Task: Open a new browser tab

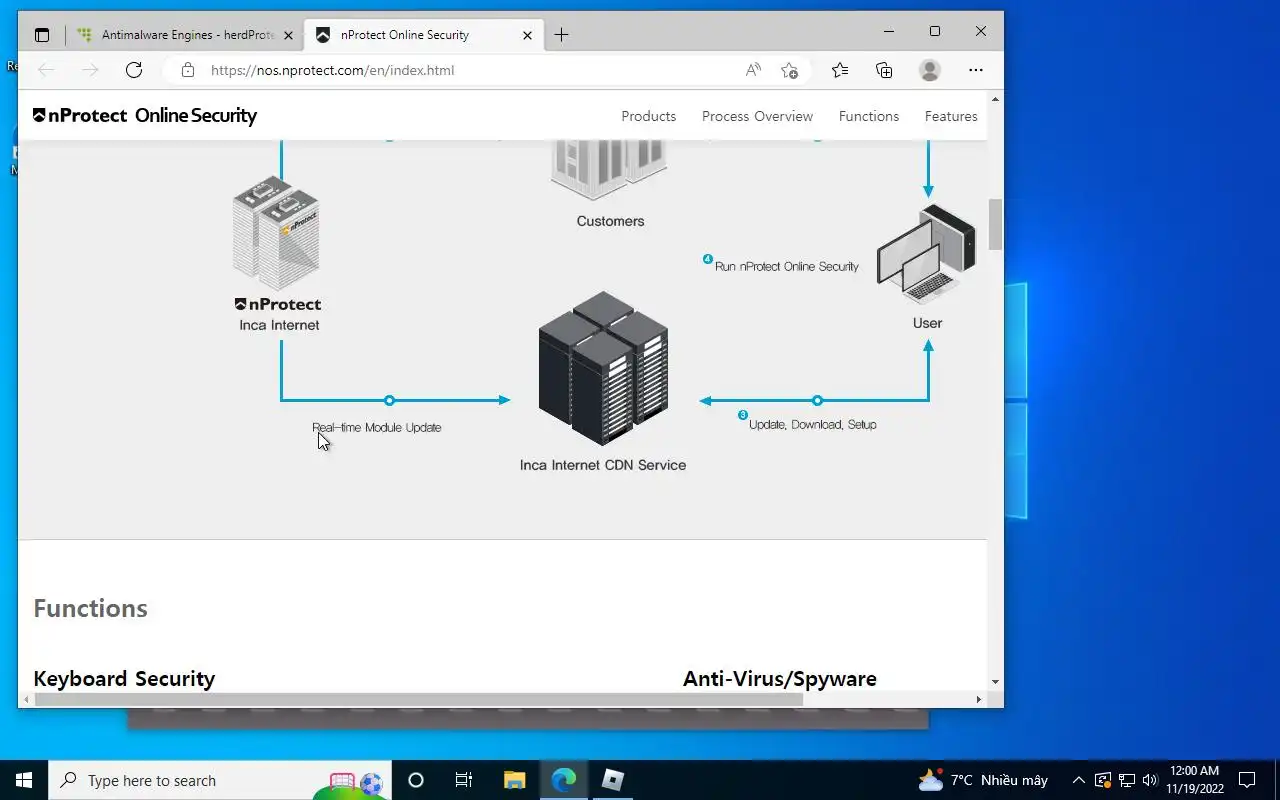Action: pyautogui.click(x=561, y=35)
